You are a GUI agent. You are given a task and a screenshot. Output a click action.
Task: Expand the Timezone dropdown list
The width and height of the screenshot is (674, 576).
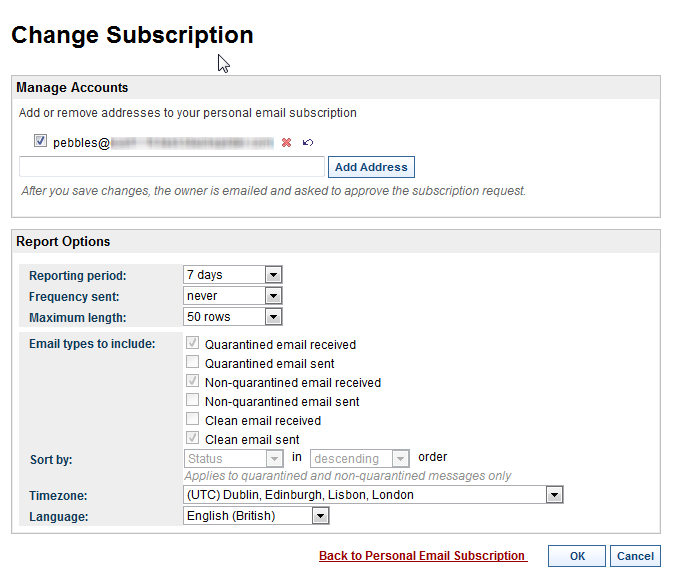[x=373, y=495]
